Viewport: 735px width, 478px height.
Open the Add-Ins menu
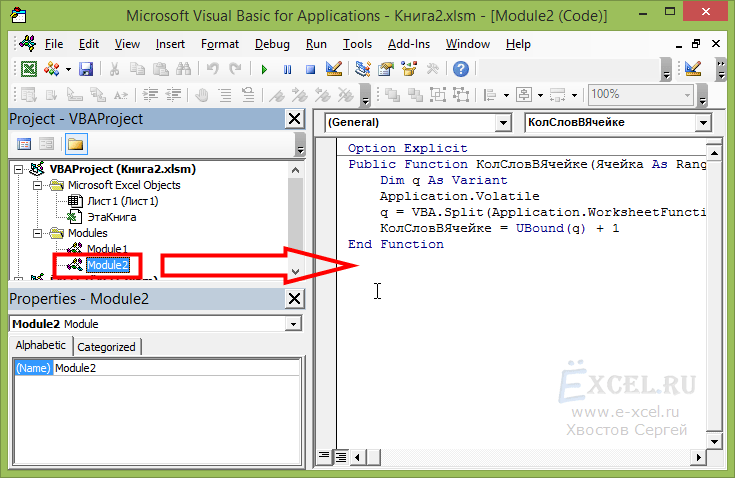point(409,44)
